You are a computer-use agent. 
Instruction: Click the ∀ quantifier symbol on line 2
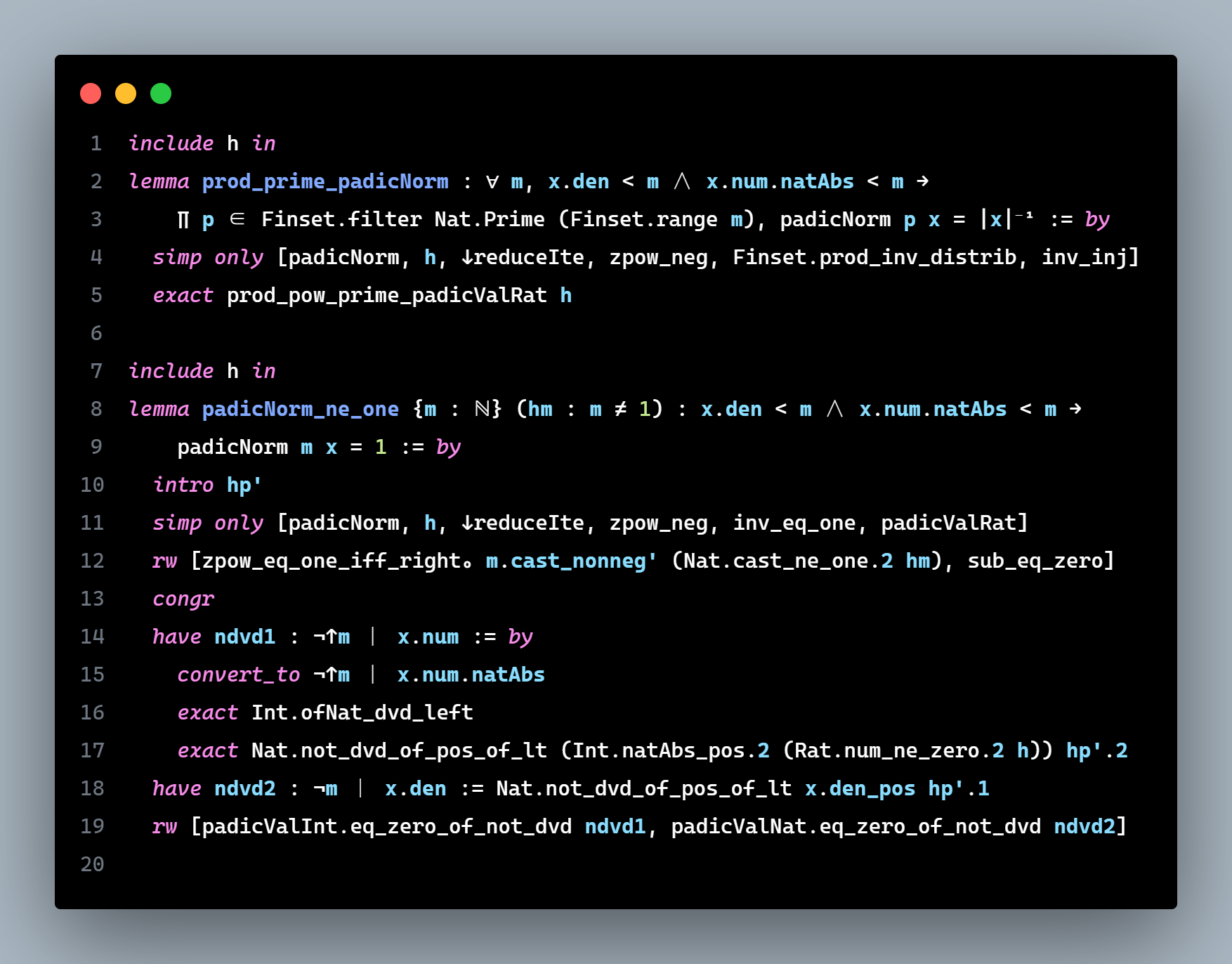(x=492, y=182)
